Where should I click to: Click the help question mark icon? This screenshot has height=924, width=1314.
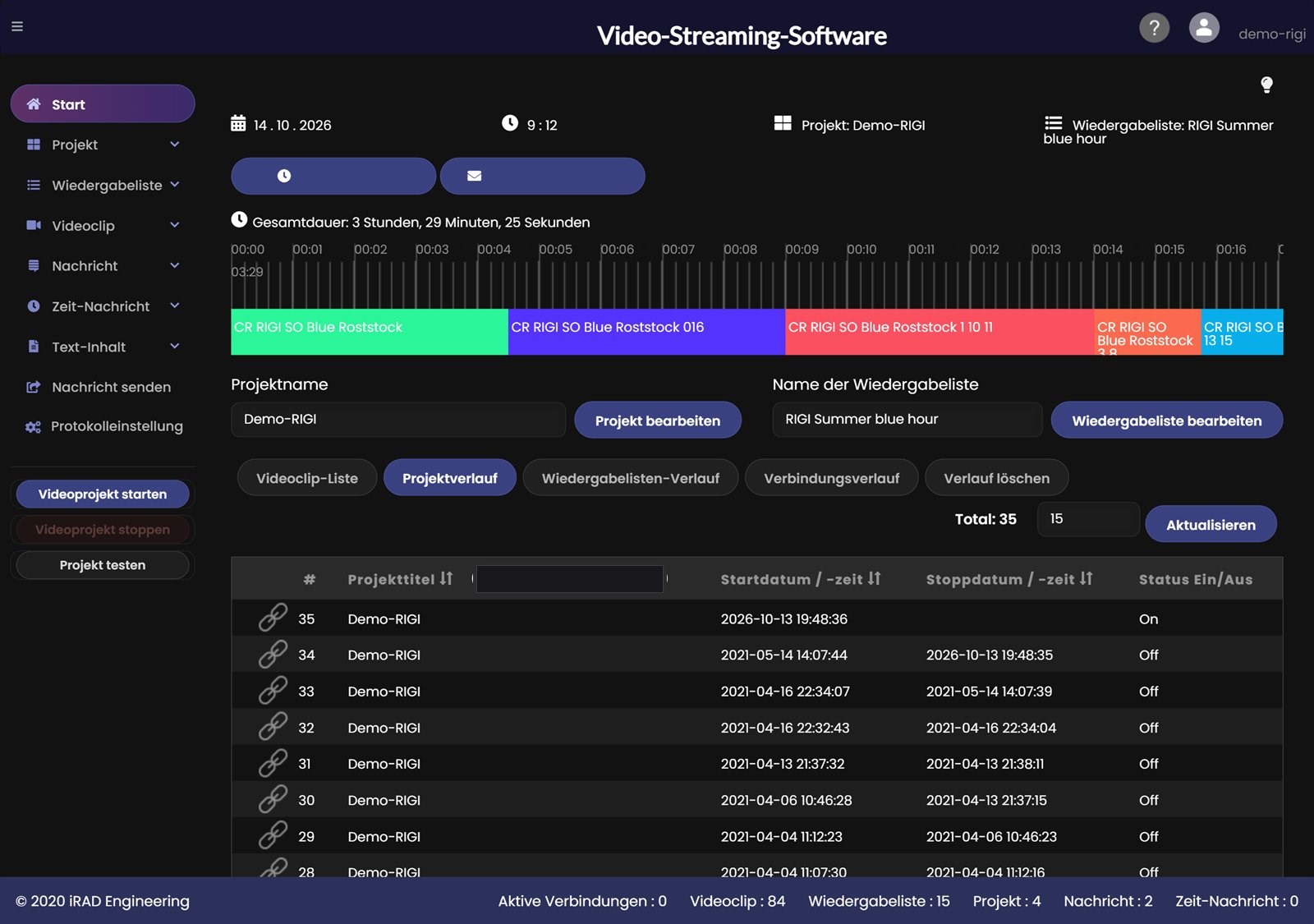click(1154, 28)
